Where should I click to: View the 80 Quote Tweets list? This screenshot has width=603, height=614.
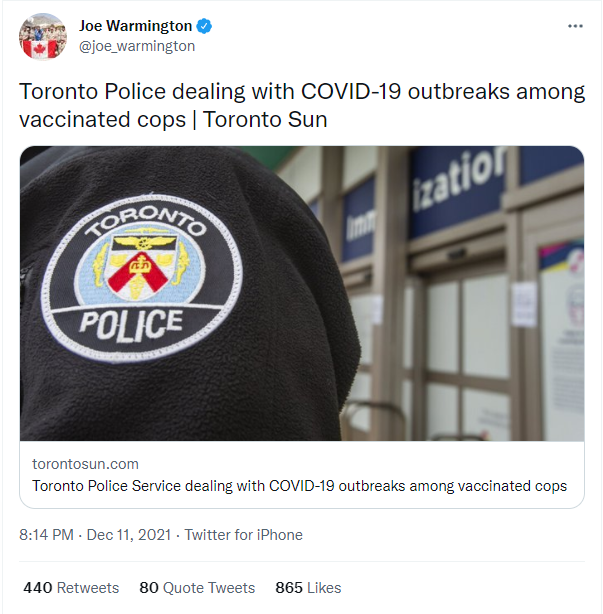click(197, 588)
